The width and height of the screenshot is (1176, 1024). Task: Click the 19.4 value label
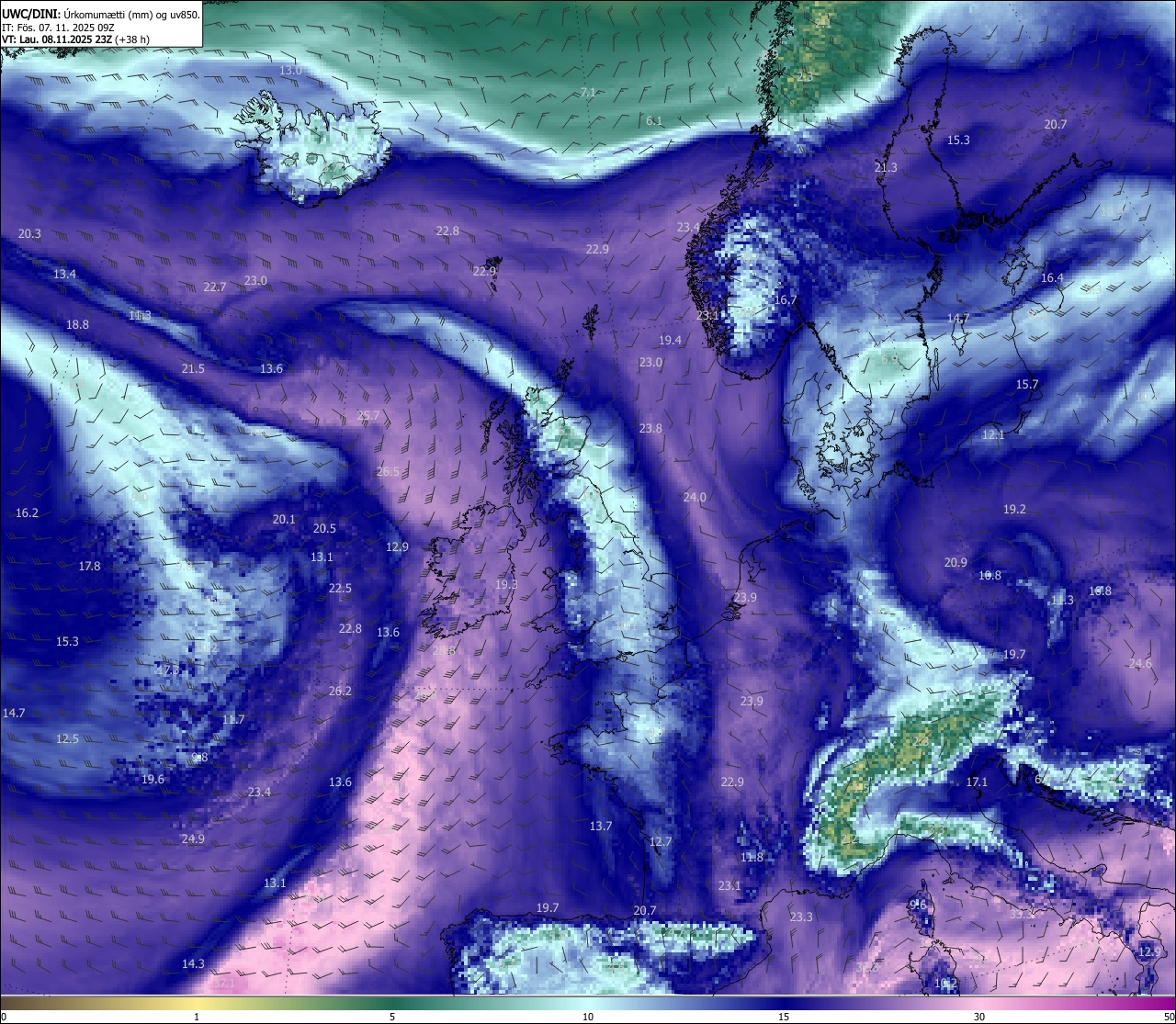click(x=670, y=340)
